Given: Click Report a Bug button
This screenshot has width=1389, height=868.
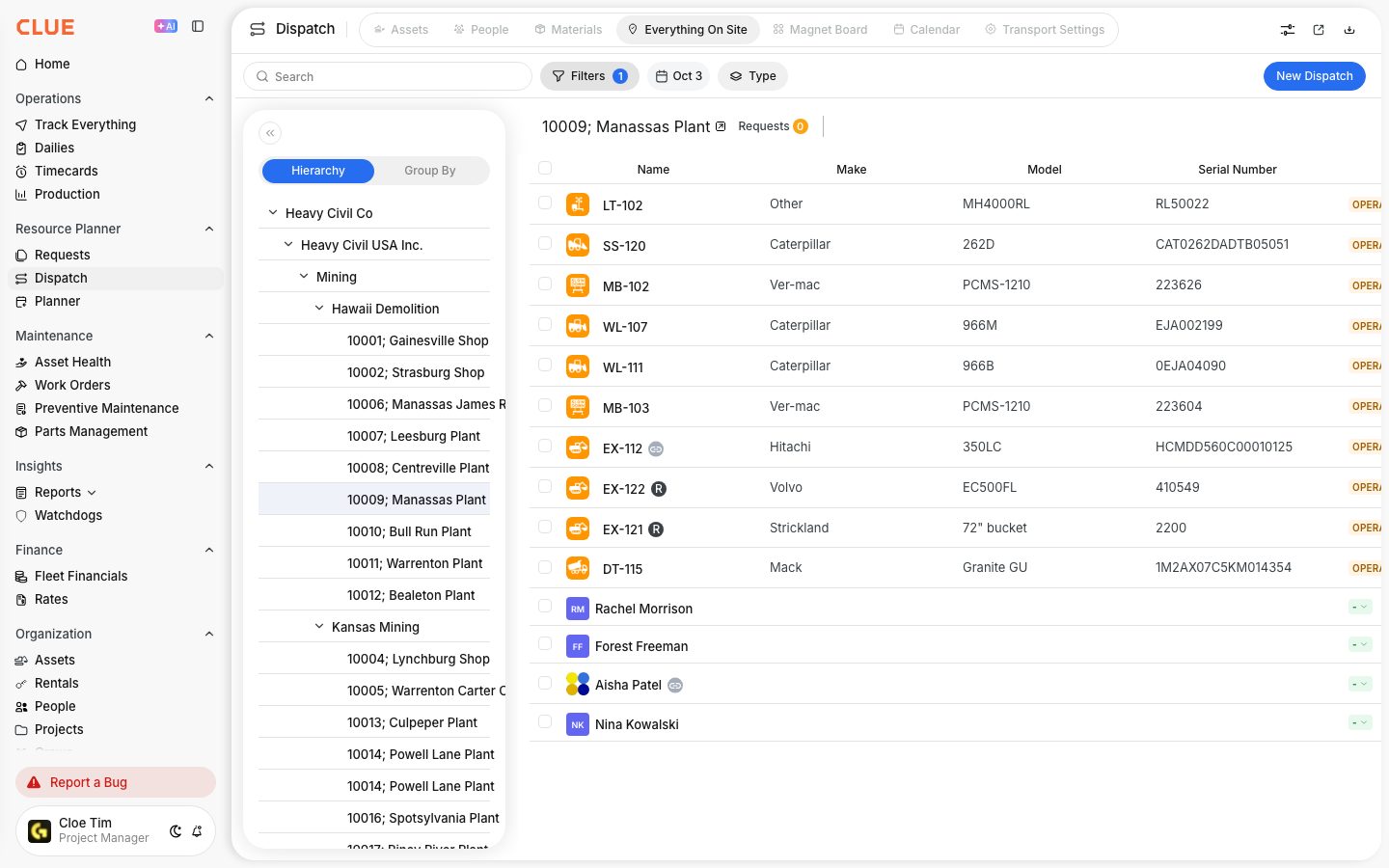Looking at the screenshot, I should (x=116, y=782).
